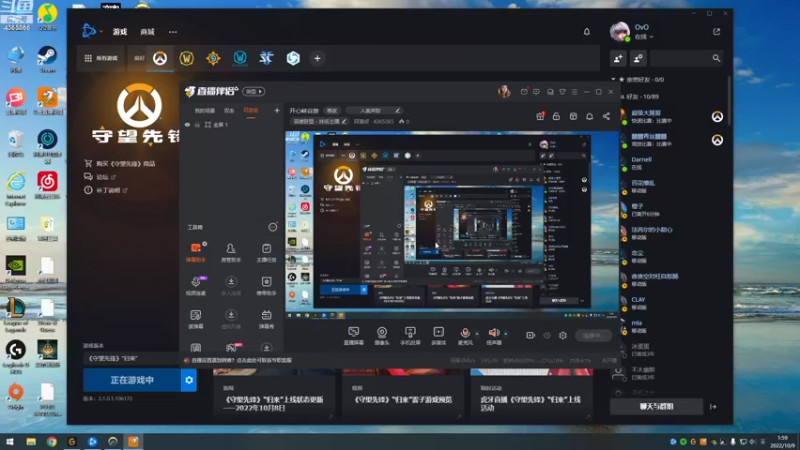
Task: Switch to the first scene tab 我的场景
Action: (x=205, y=110)
